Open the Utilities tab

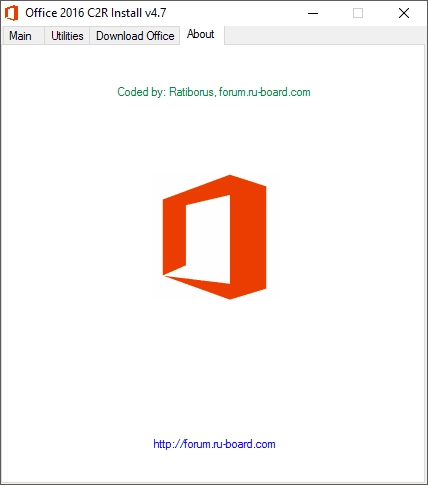click(67, 36)
